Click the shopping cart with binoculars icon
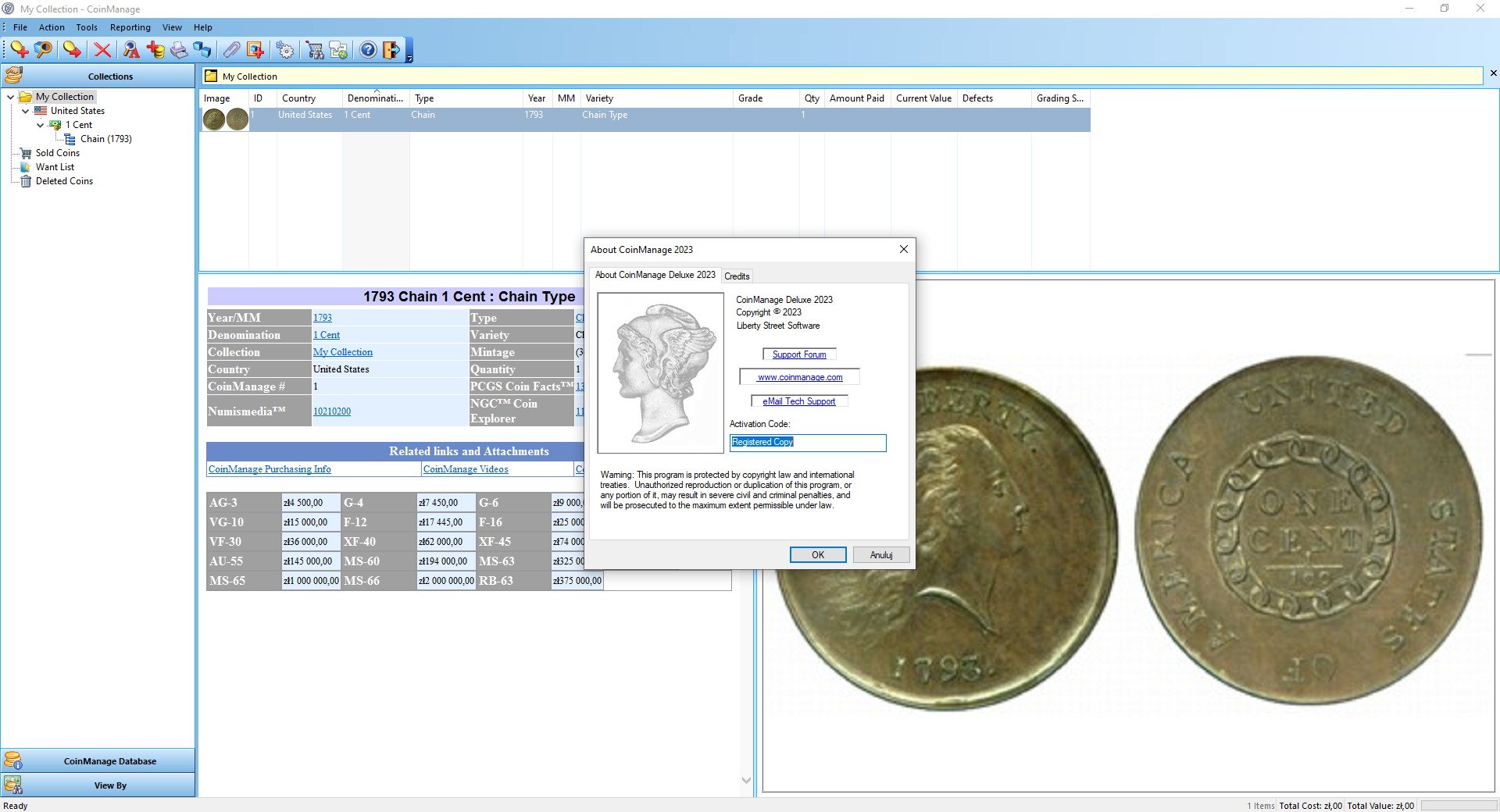Screen dimensions: 1500x812 (x=315, y=50)
